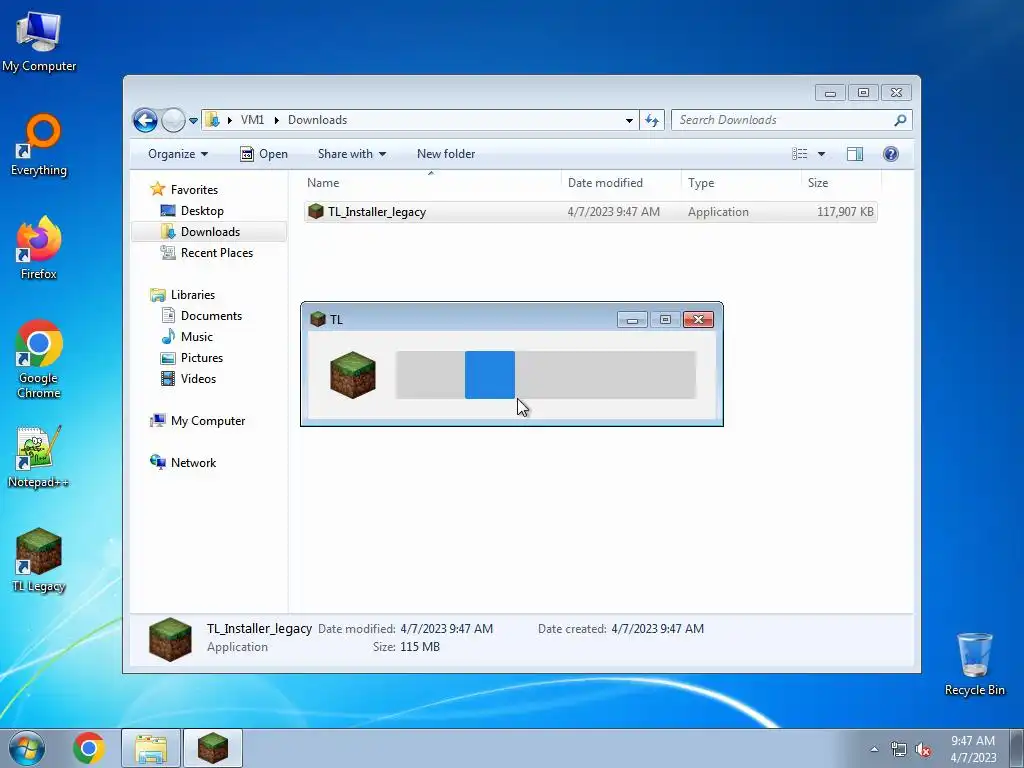Select the TL_Installer_legacy file row

coord(590,212)
